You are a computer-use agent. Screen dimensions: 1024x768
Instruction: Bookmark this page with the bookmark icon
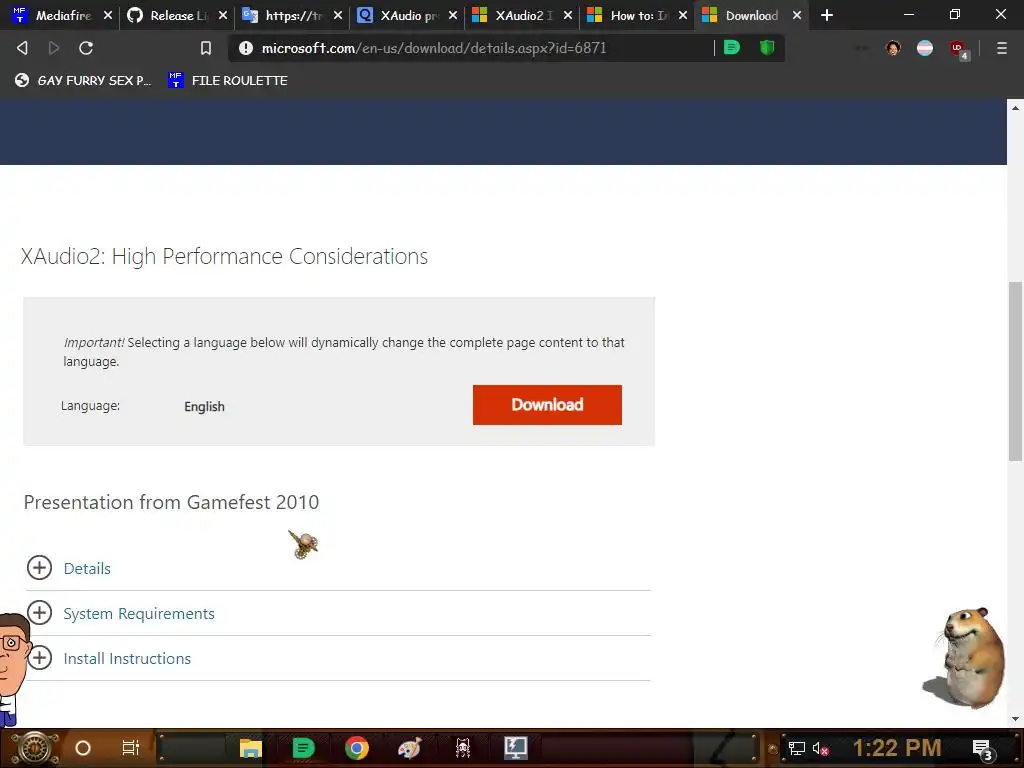(206, 48)
